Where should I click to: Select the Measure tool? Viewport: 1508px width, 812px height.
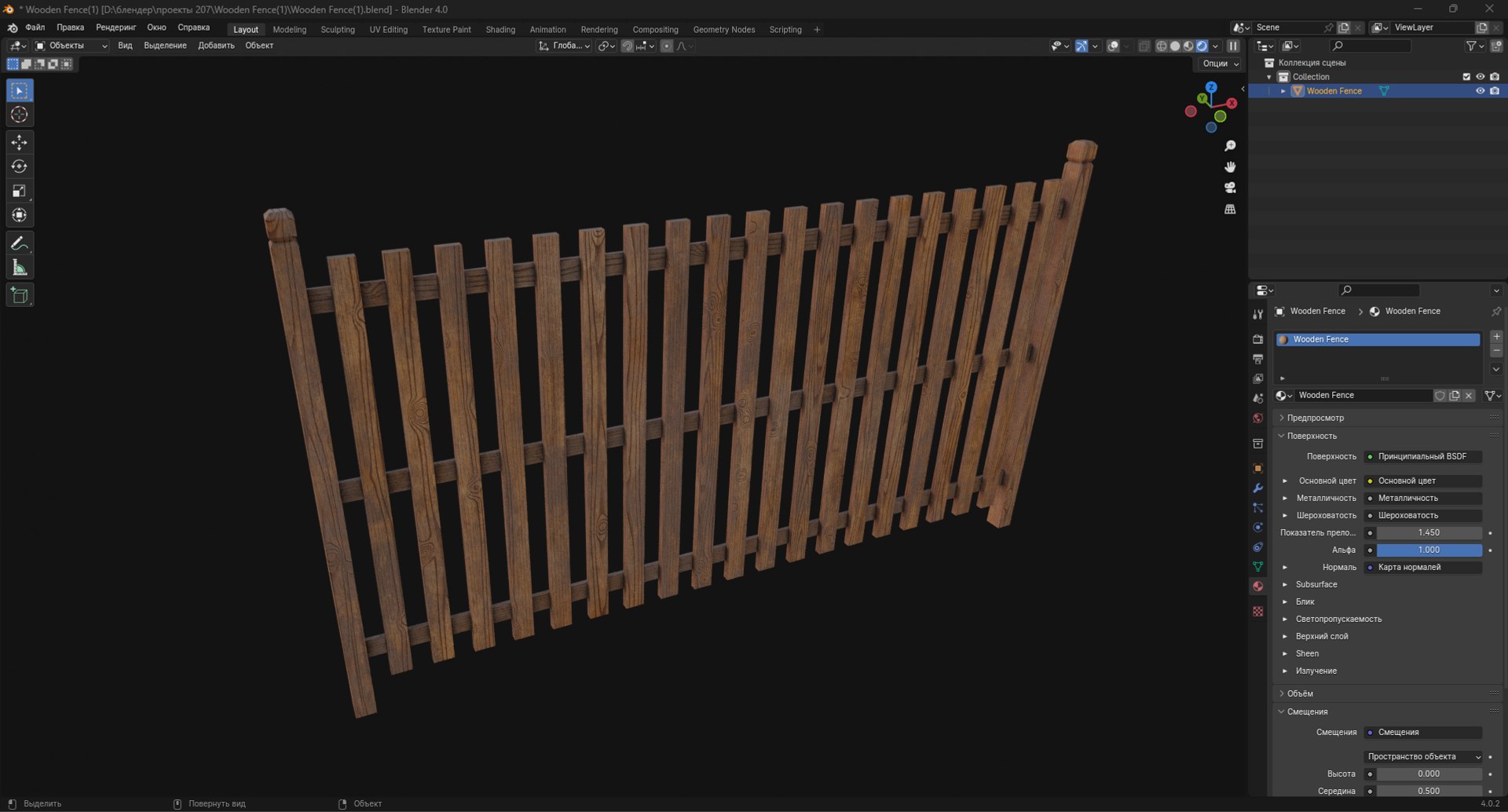(x=20, y=268)
